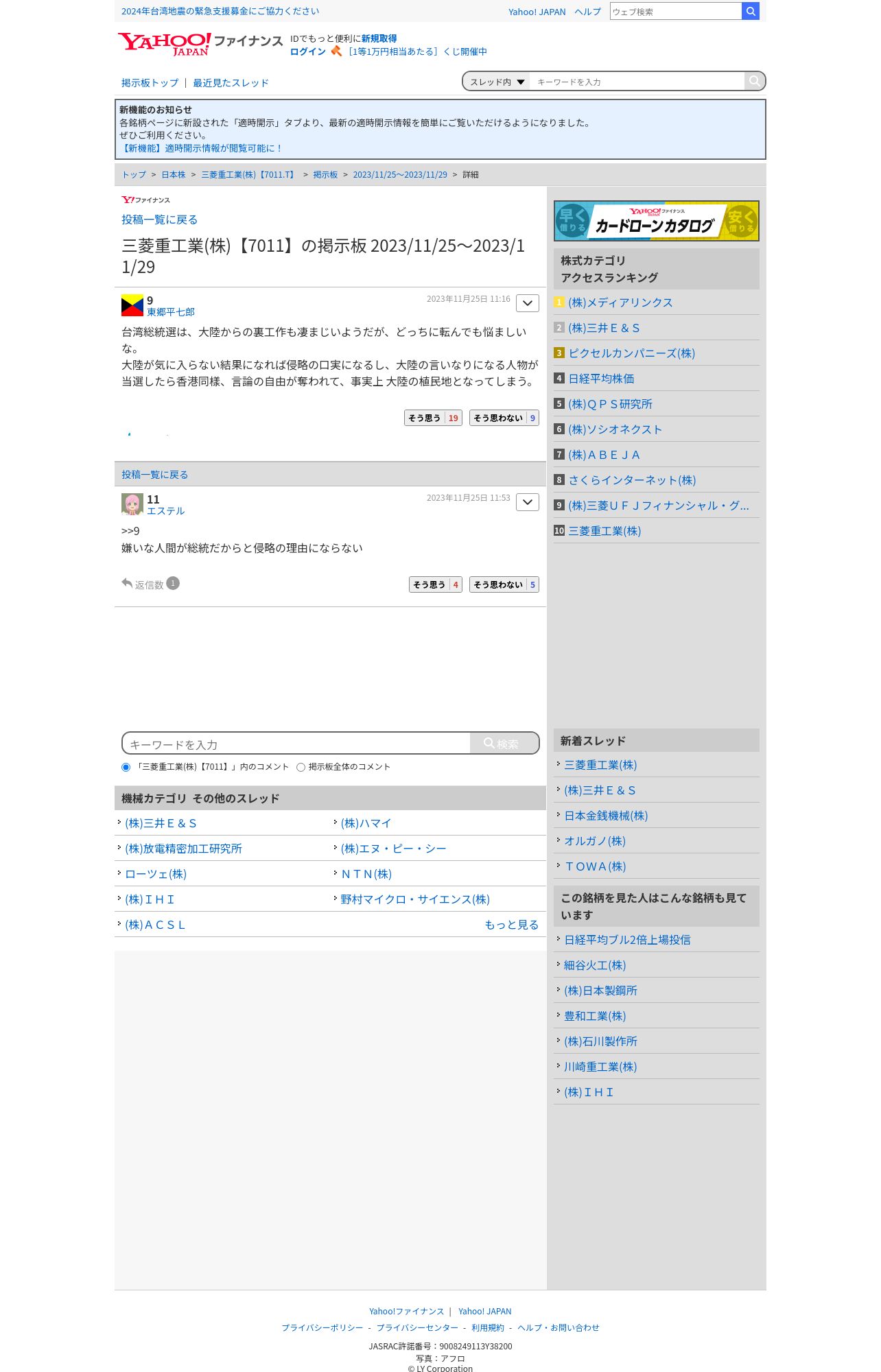
Task: Click the lottery icon beside ログイン
Action: click(x=336, y=51)
